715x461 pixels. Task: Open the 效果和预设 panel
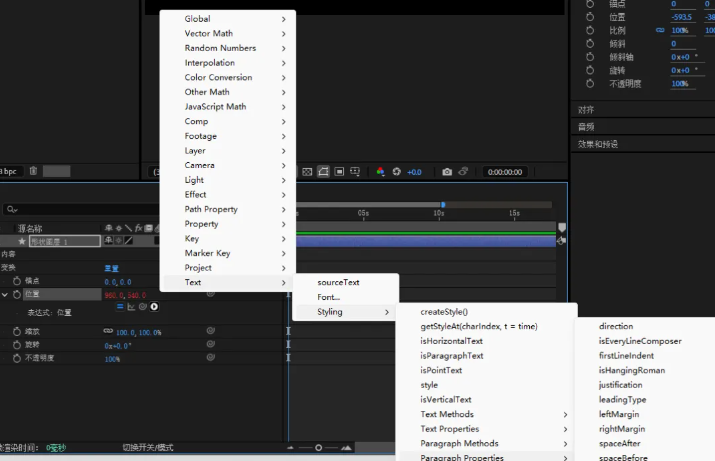click(x=598, y=144)
